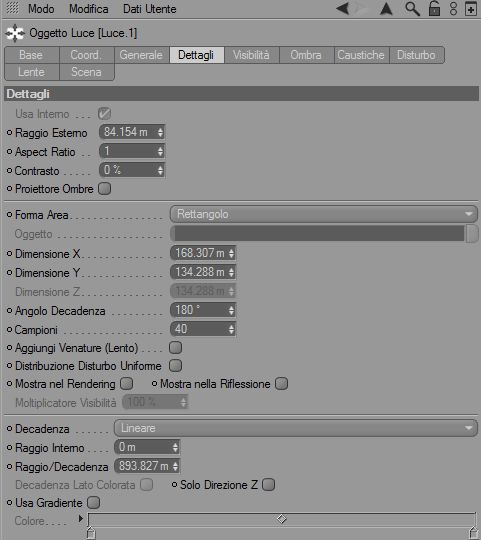Click animation dot beside Raggio/Decadenza
Screen dimensions: 481x540
(x=9, y=466)
